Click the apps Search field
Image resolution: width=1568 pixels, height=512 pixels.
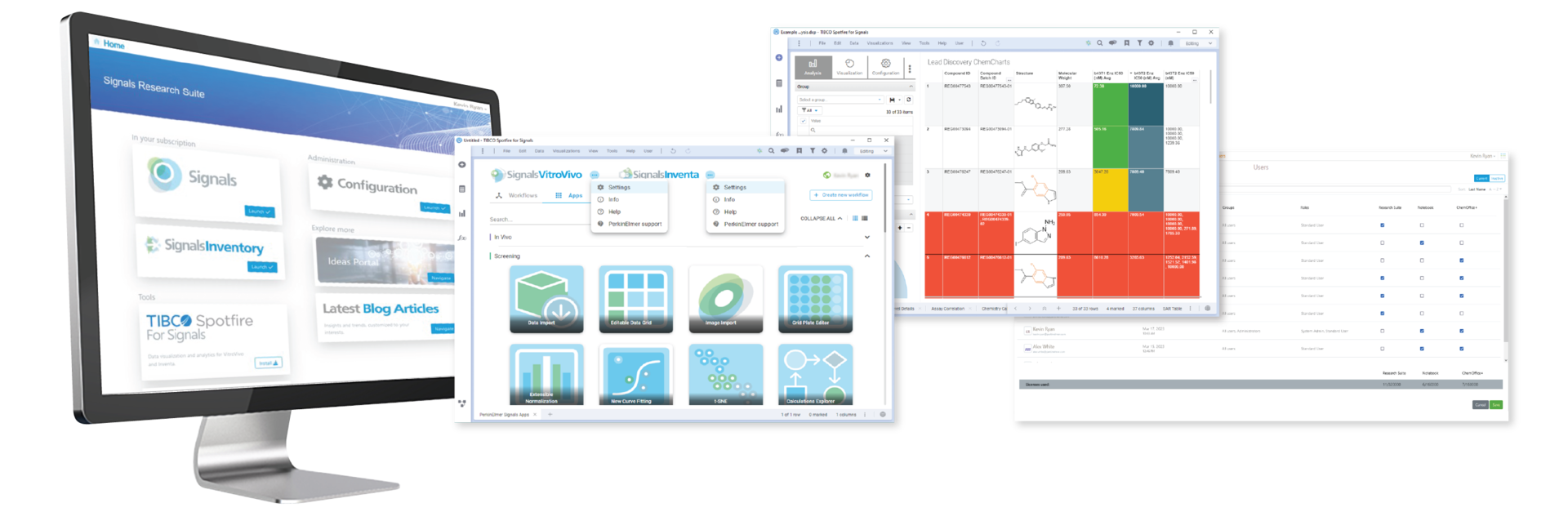click(531, 220)
